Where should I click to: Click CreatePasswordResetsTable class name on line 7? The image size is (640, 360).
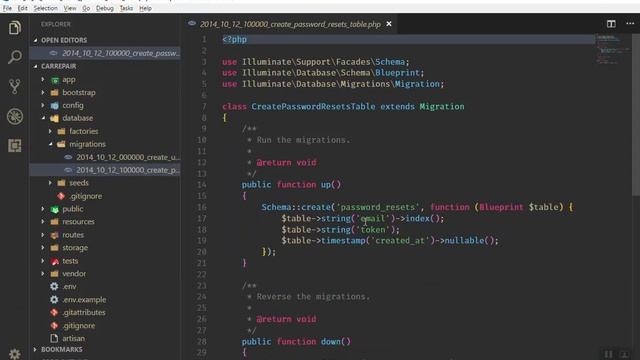click(x=313, y=107)
